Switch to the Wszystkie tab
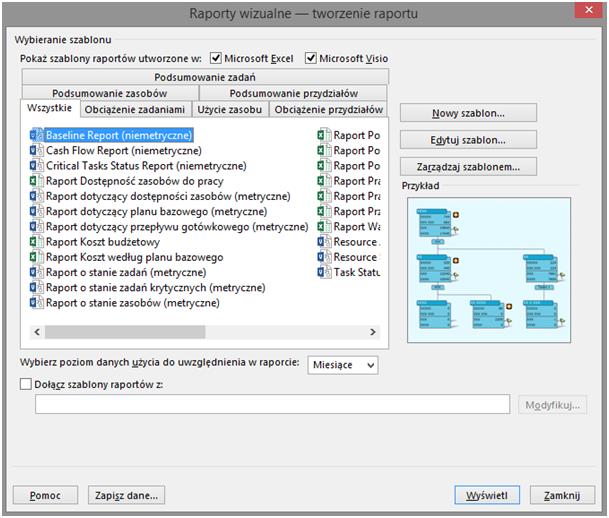609x518 pixels. [49, 108]
